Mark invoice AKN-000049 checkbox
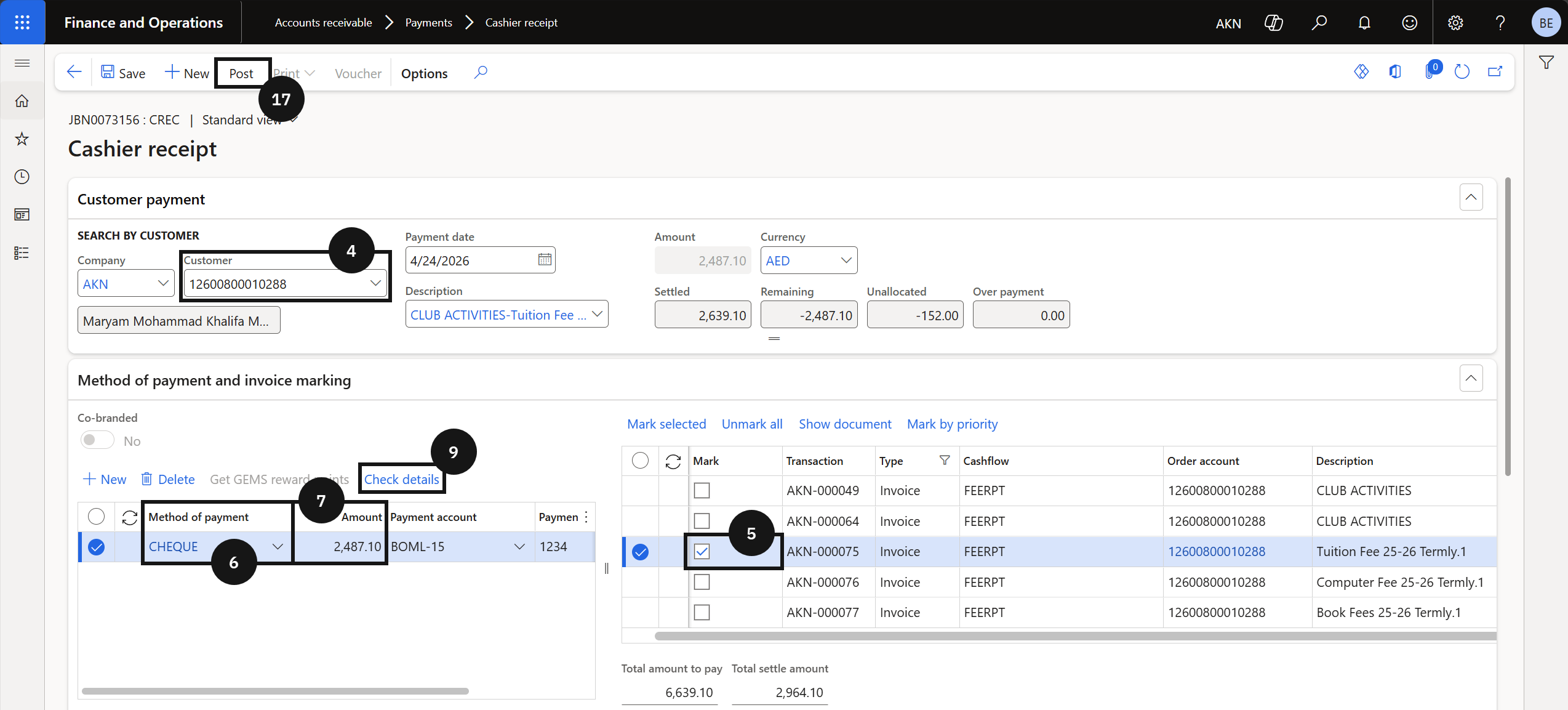1568x710 pixels. (702, 491)
